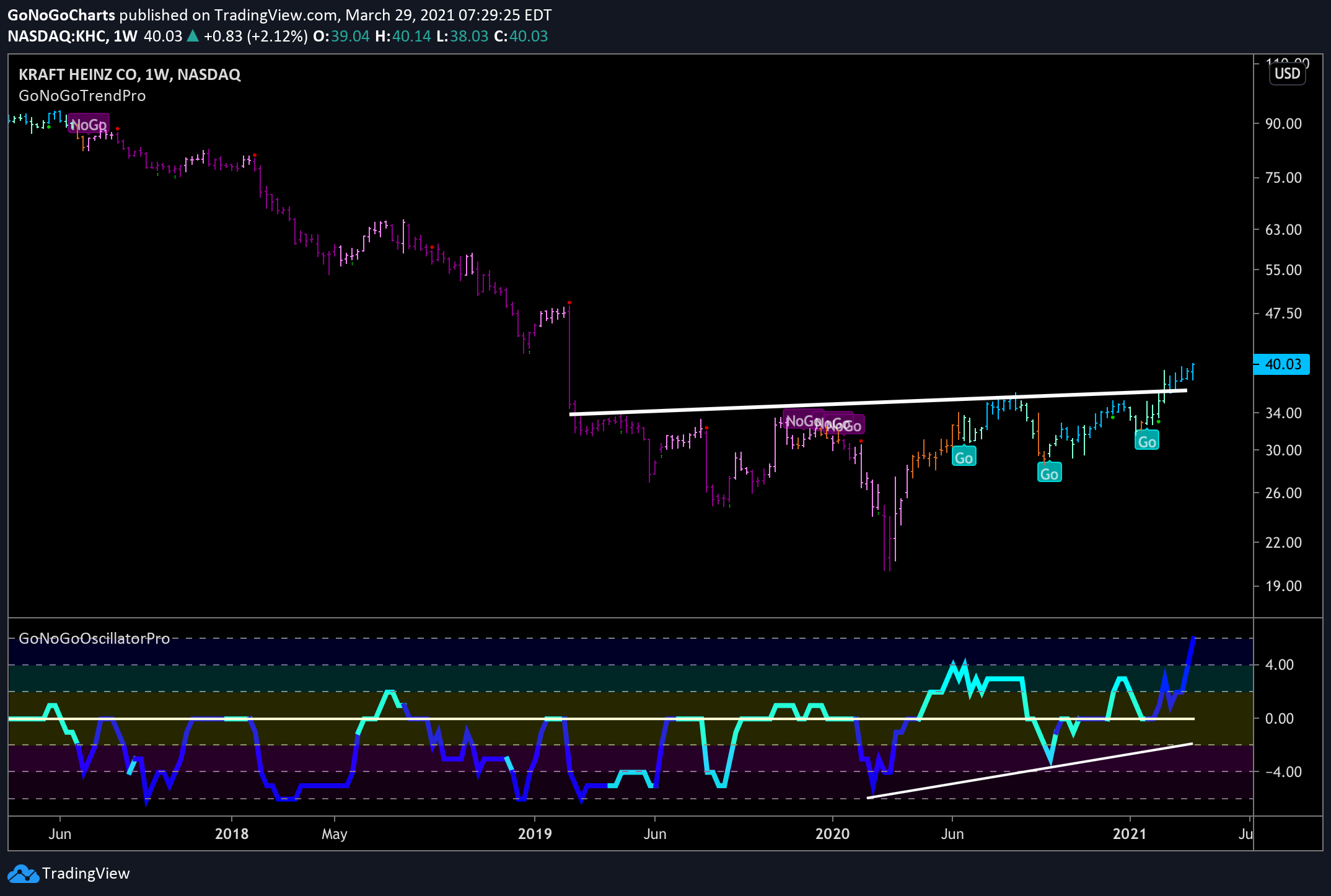1331x896 pixels.
Task: Click the Go badge below the 30.00 level
Action: click(1049, 473)
